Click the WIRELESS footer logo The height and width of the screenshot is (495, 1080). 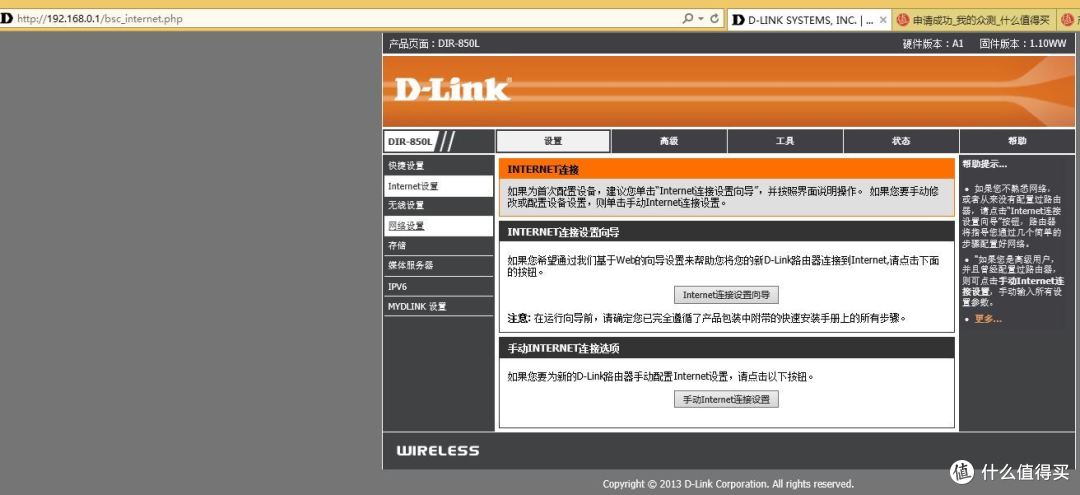coord(437,451)
